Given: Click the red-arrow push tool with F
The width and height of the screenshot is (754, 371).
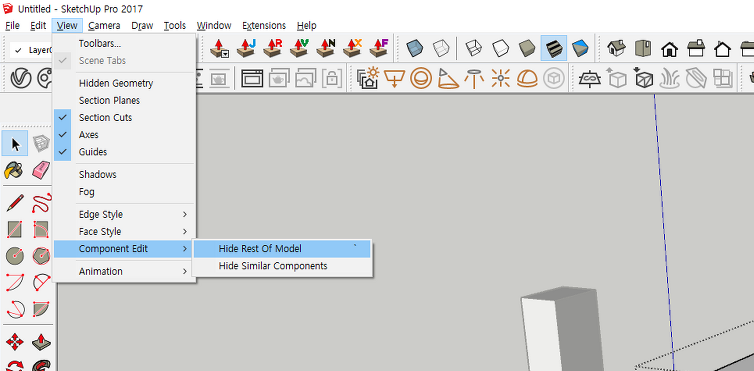Looking at the screenshot, I should click(x=378, y=49).
